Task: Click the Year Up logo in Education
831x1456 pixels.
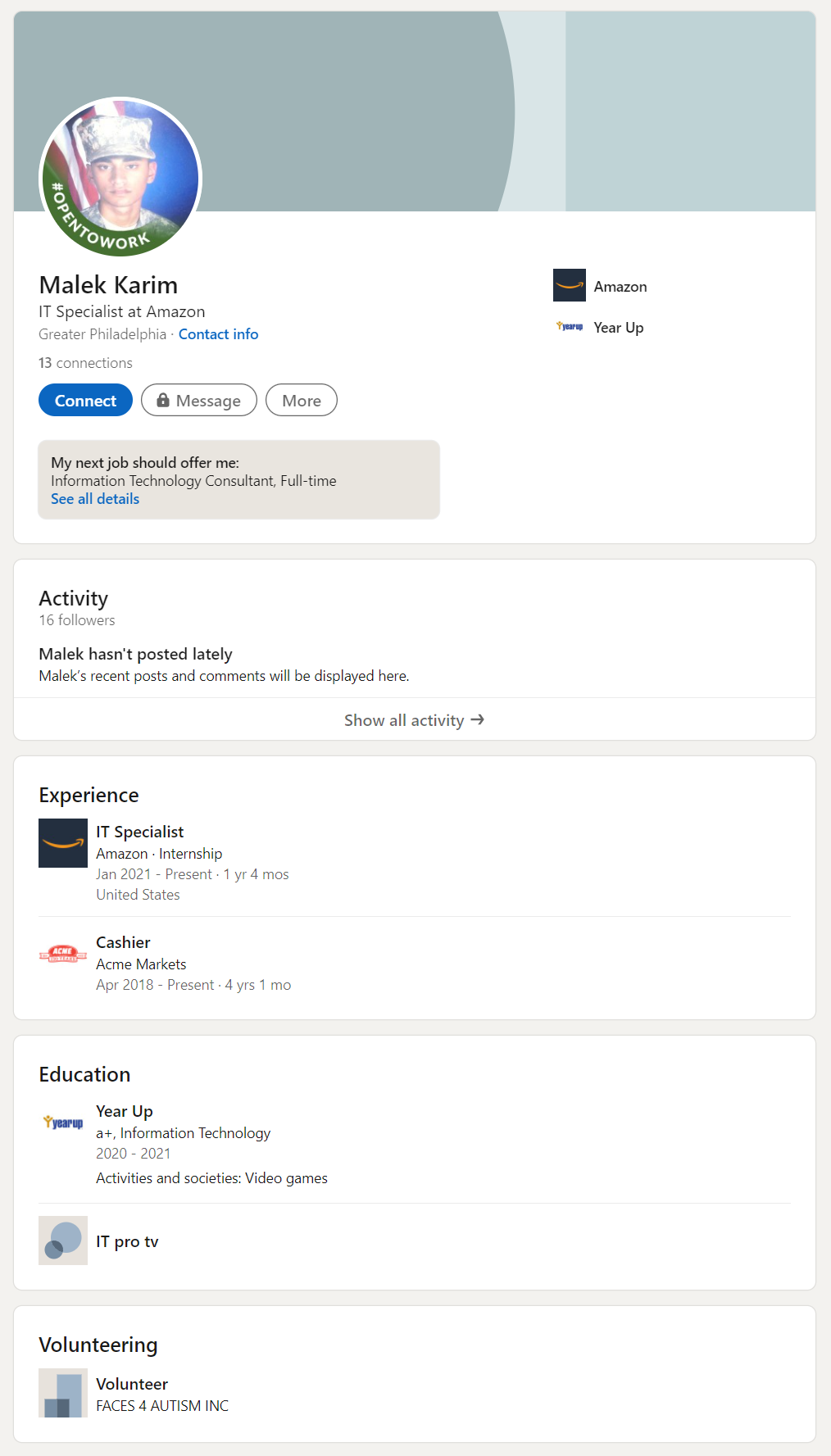Action: click(63, 1123)
